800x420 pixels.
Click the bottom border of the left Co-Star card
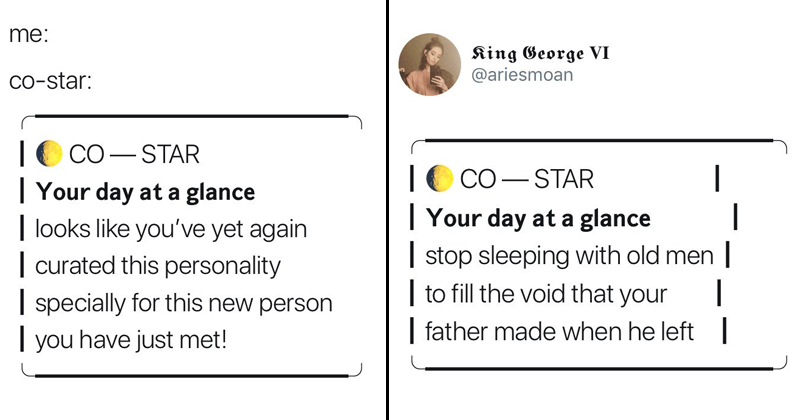(x=190, y=374)
